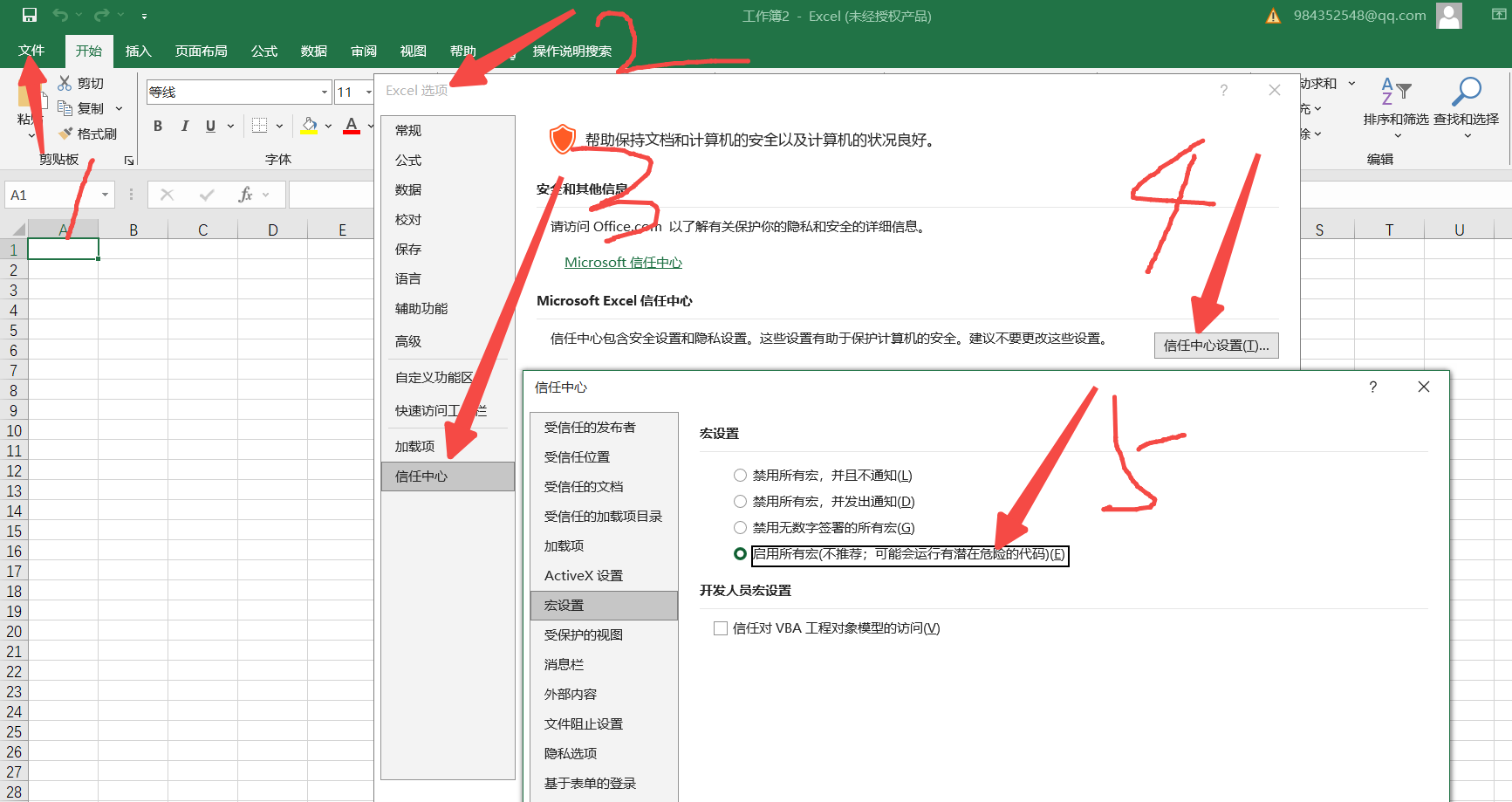
Task: Click the Copy icon
Action: click(65, 107)
